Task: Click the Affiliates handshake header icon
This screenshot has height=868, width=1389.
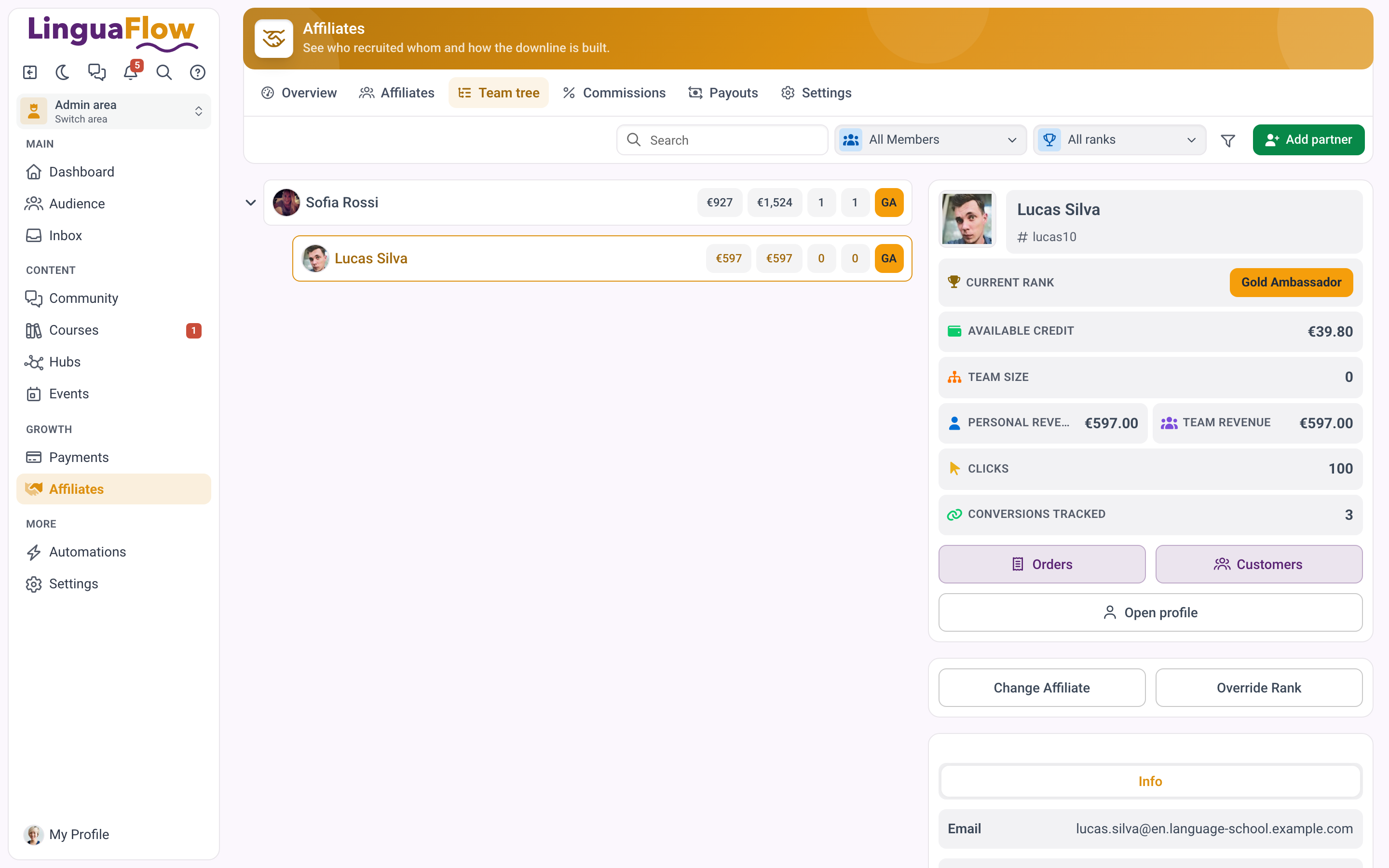Action: (274, 39)
